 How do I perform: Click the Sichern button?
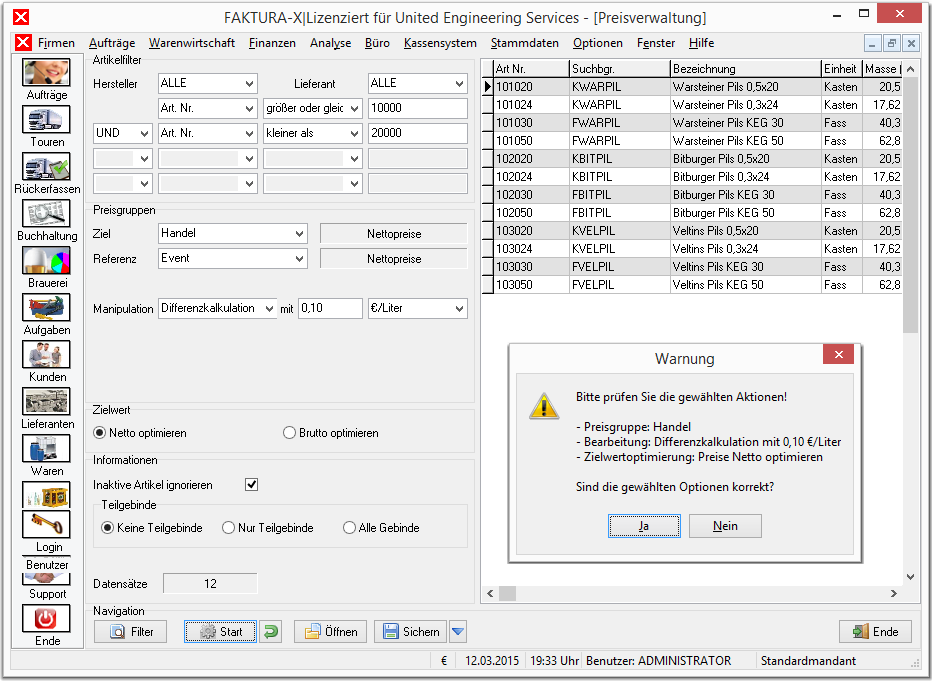click(410, 631)
